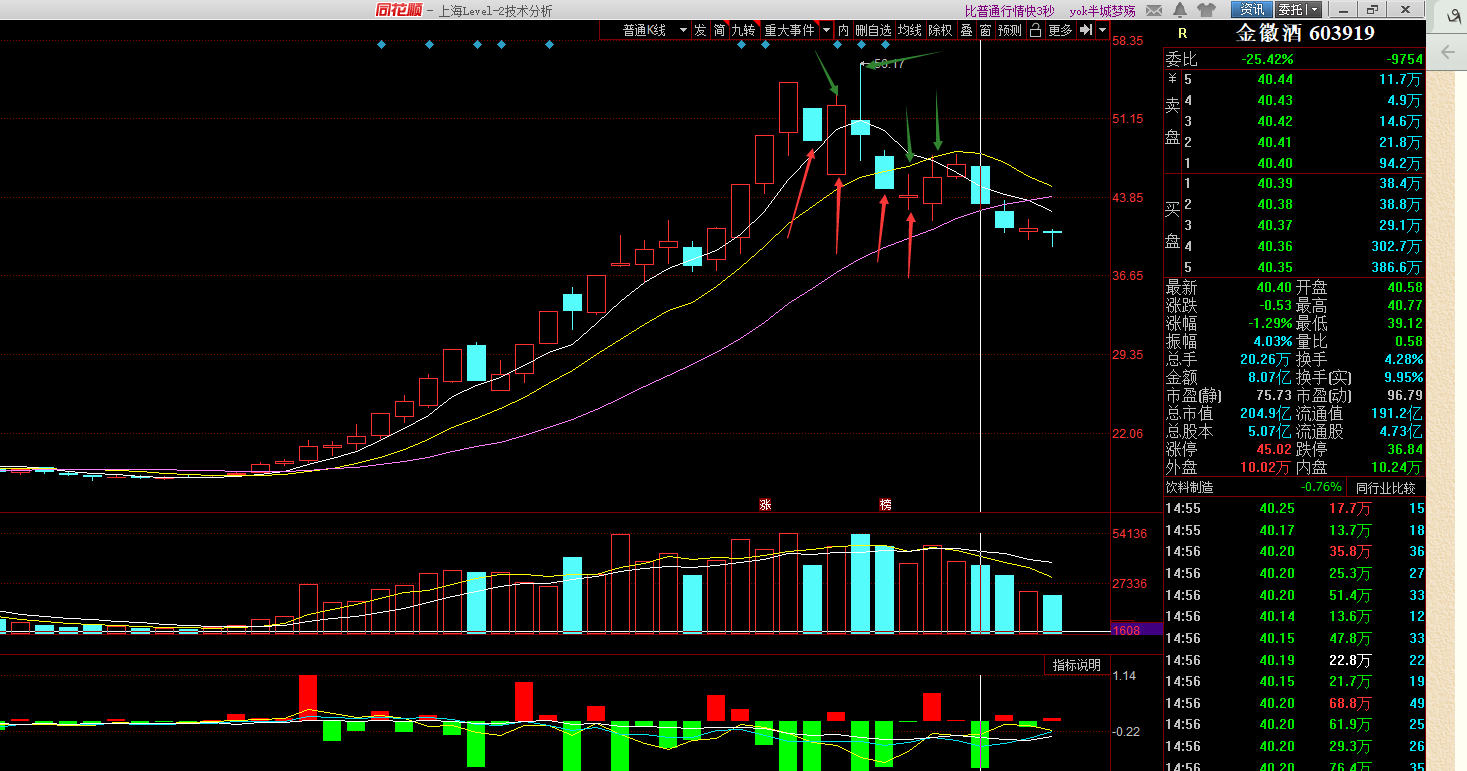Click the yok半城梦殇 username
The height and width of the screenshot is (771, 1467).
coord(1103,10)
